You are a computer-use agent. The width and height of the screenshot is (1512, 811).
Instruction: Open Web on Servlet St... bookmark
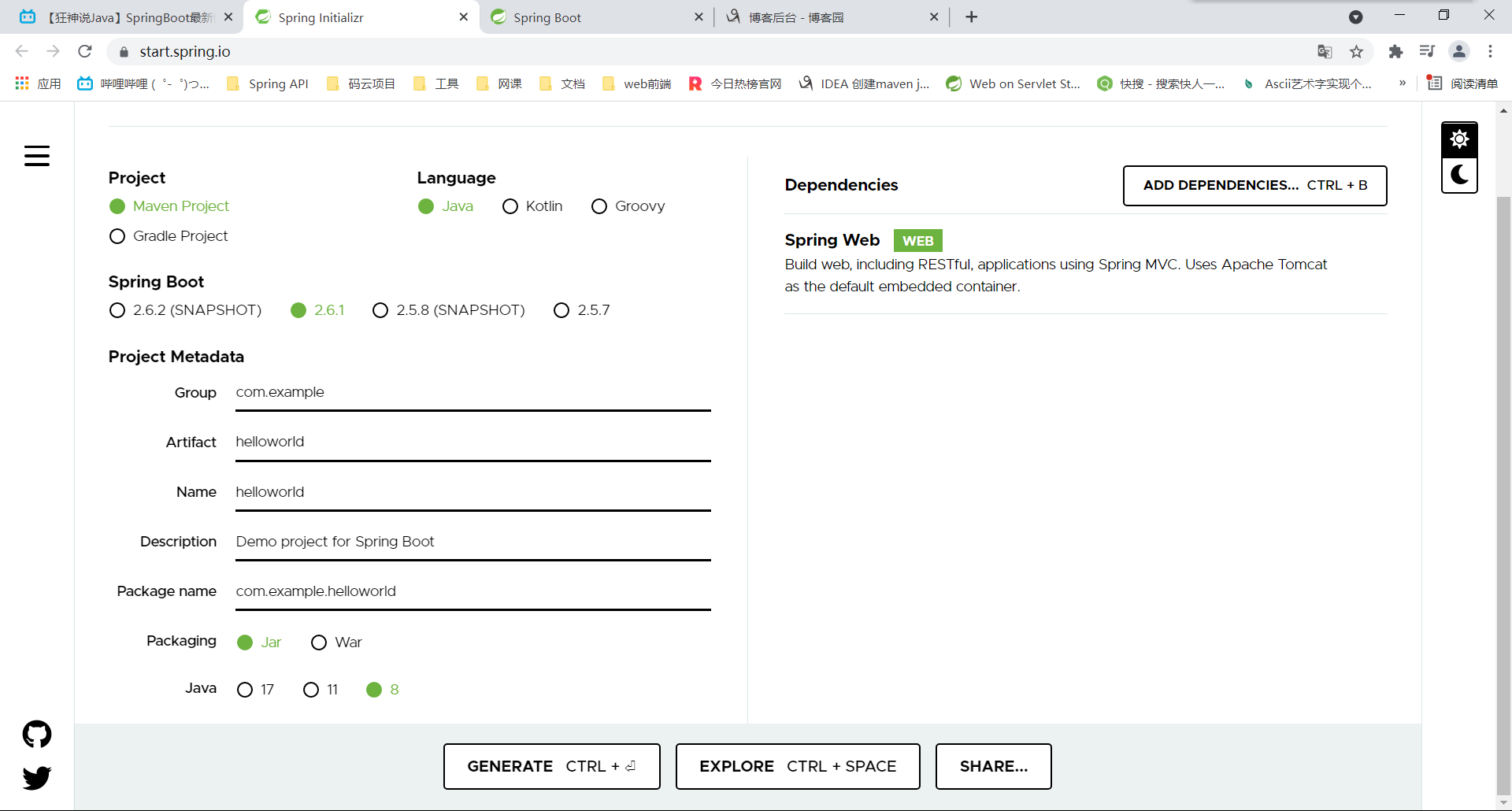(x=1014, y=83)
